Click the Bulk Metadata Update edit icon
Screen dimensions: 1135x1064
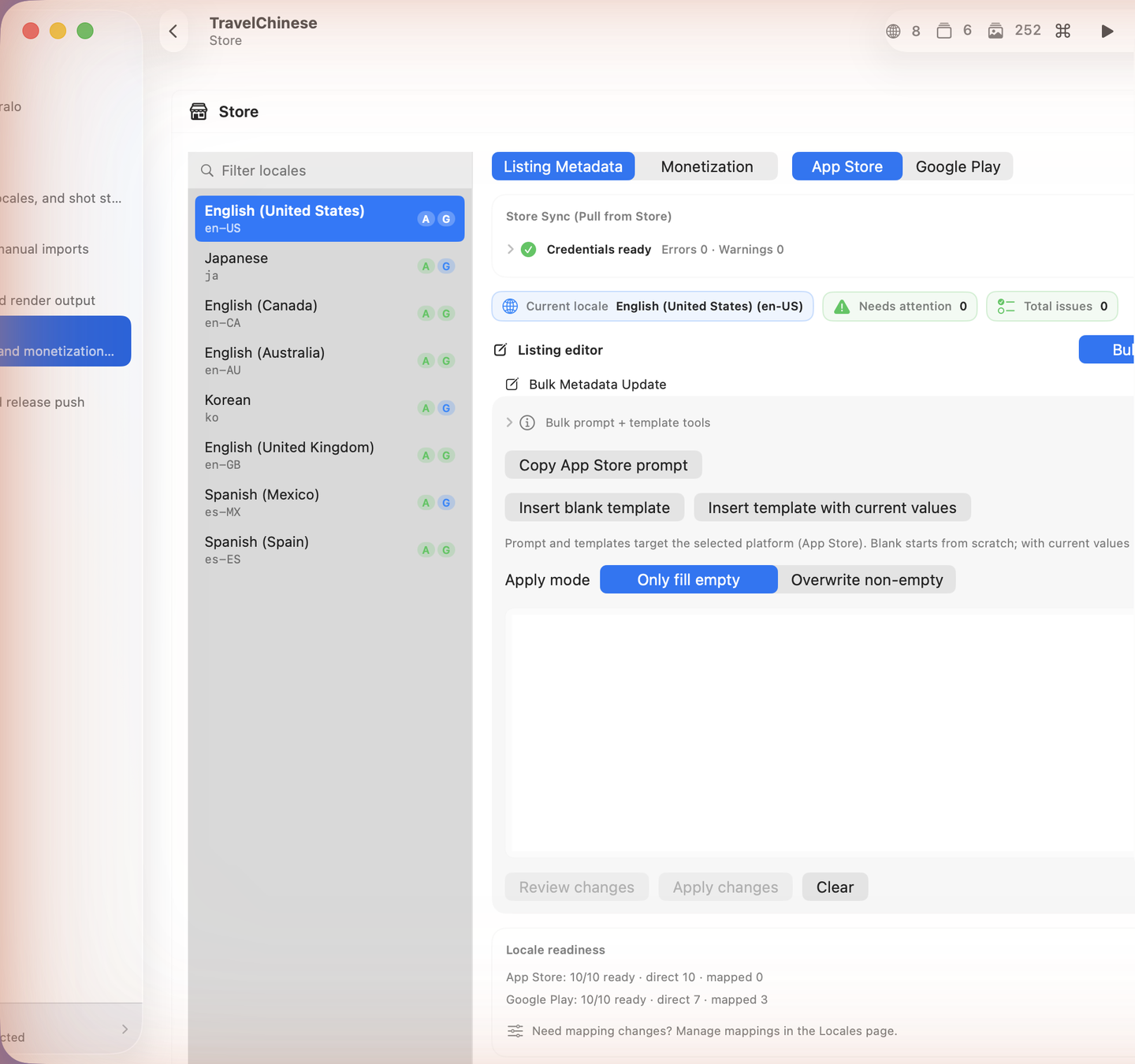click(x=512, y=384)
